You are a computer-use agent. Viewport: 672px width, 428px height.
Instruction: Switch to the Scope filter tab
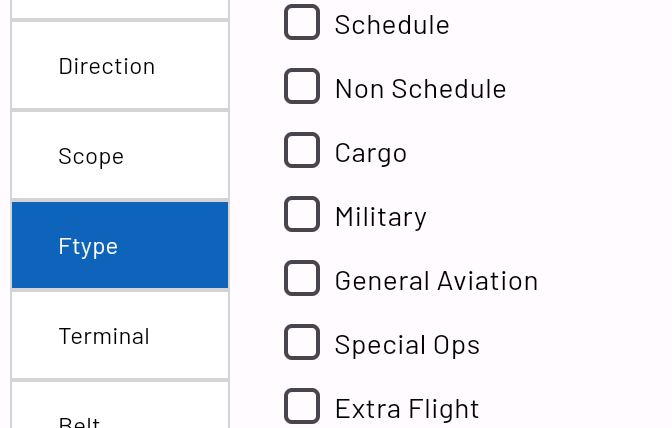coord(120,155)
